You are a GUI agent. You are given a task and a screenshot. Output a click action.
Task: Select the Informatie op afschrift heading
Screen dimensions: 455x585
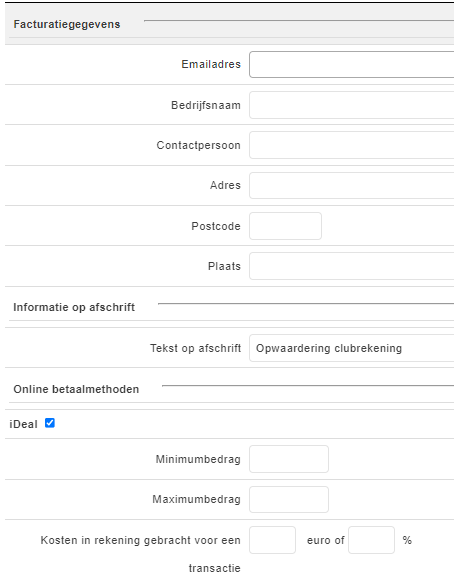coord(74,307)
